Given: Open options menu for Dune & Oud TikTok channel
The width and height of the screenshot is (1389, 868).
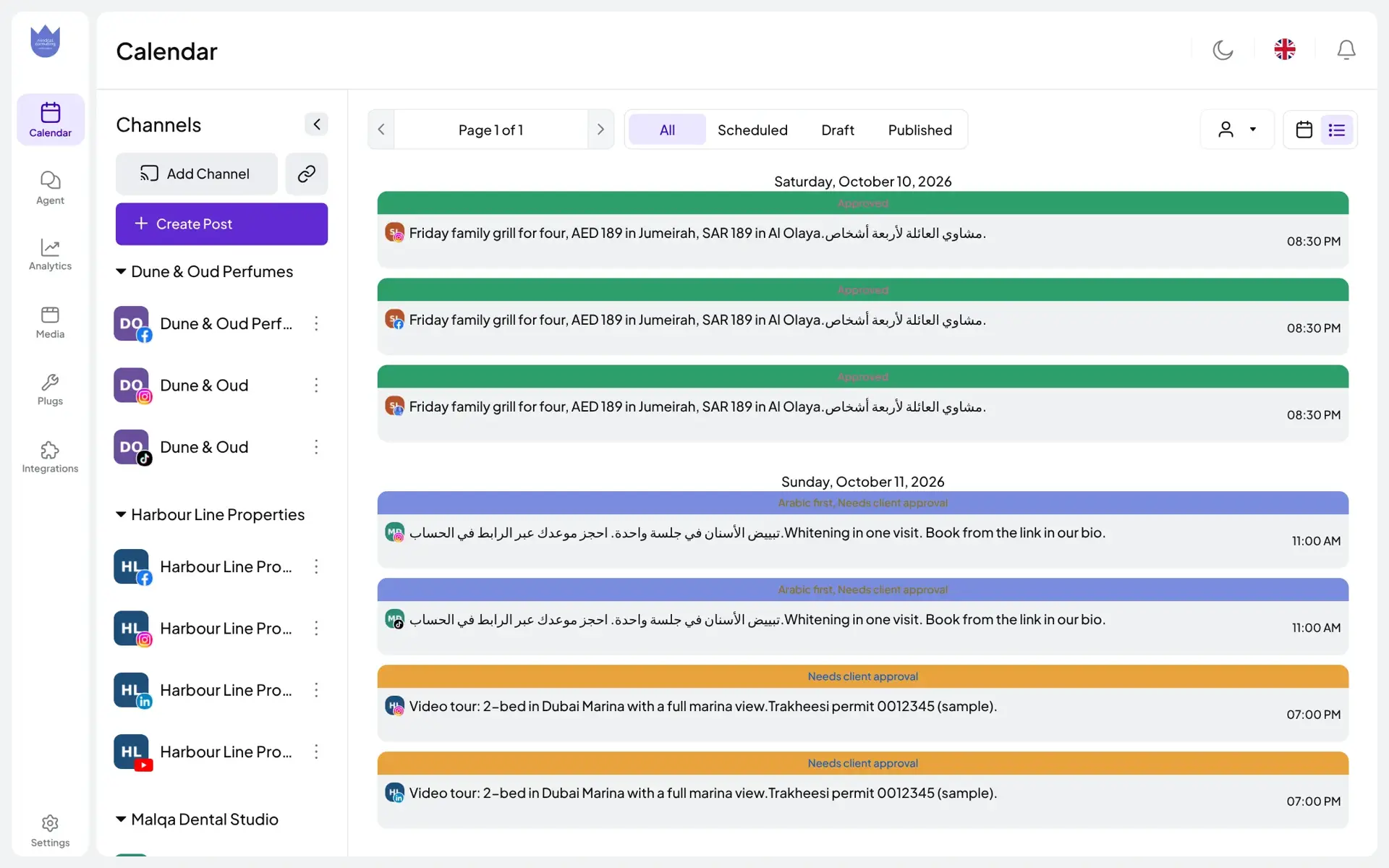Looking at the screenshot, I should (316, 447).
